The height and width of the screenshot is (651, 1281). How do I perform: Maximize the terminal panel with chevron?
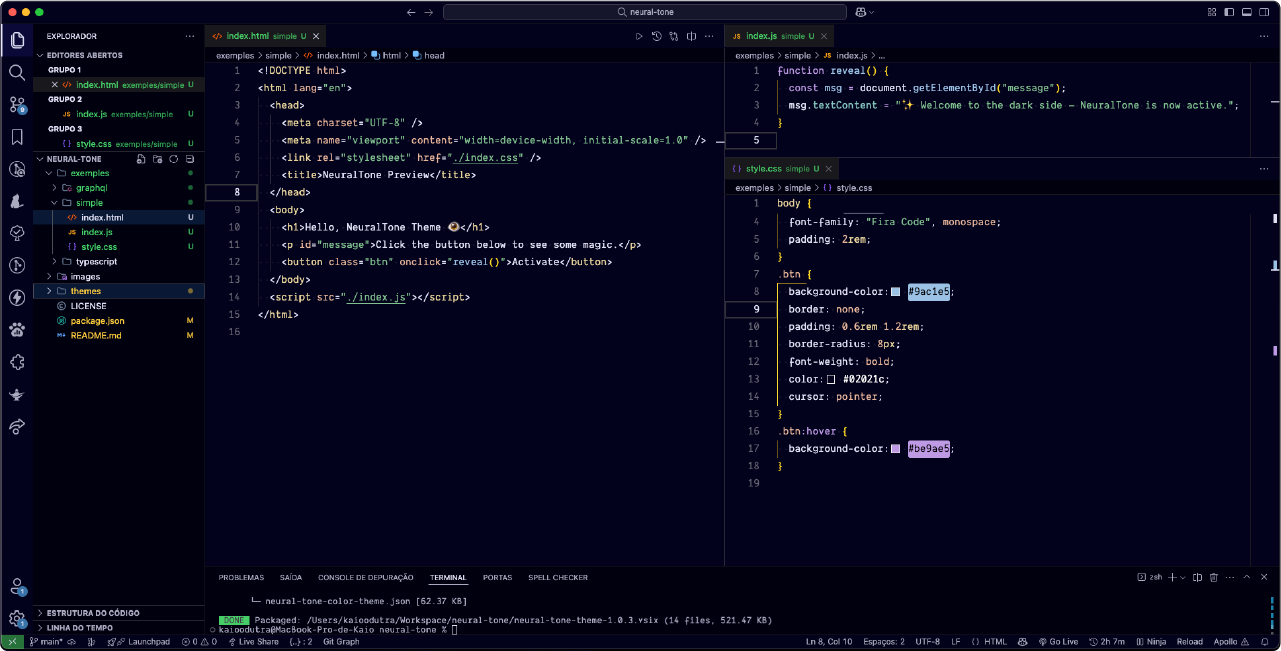(1247, 577)
